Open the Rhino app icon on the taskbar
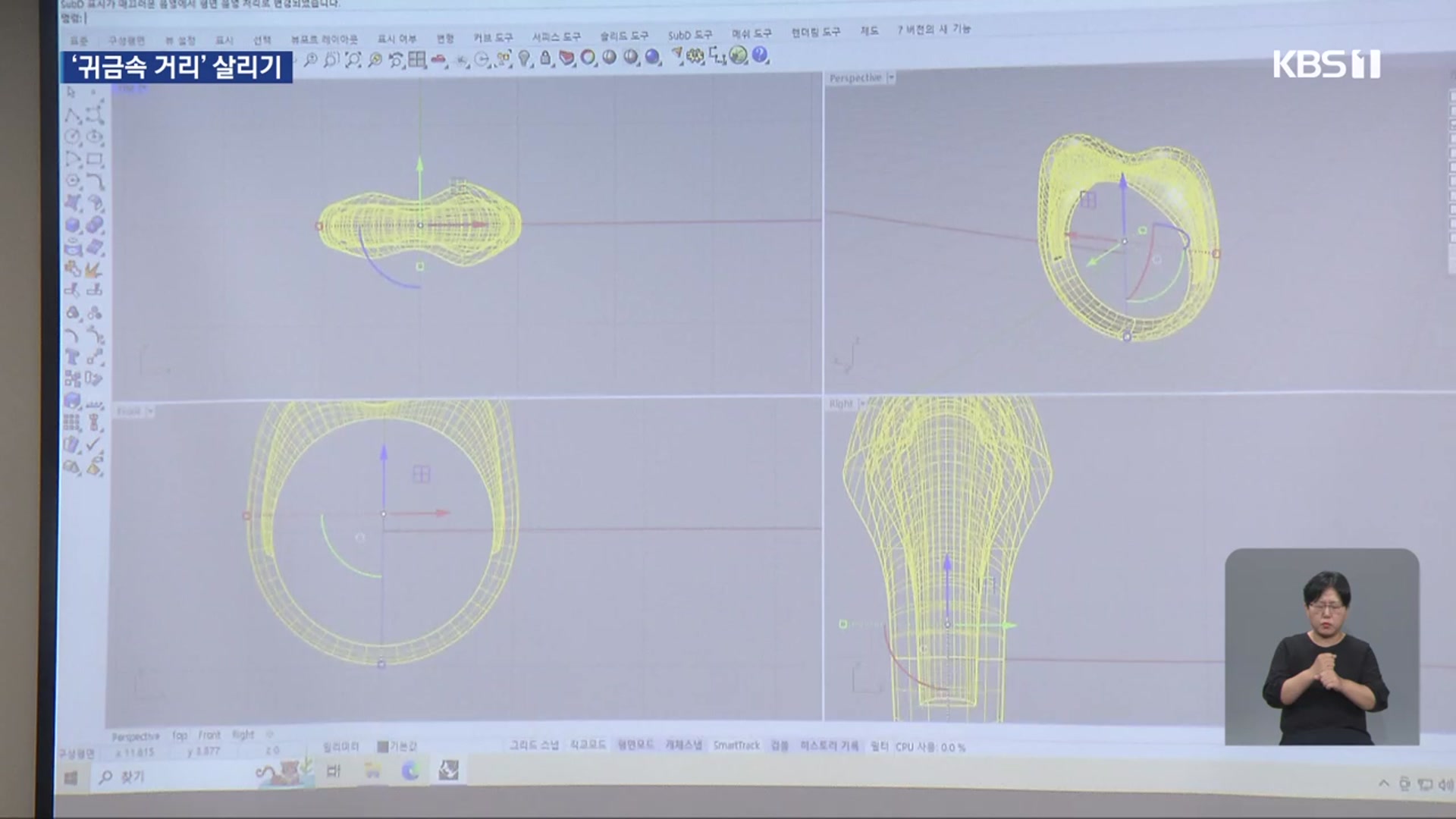1456x819 pixels. point(448,770)
